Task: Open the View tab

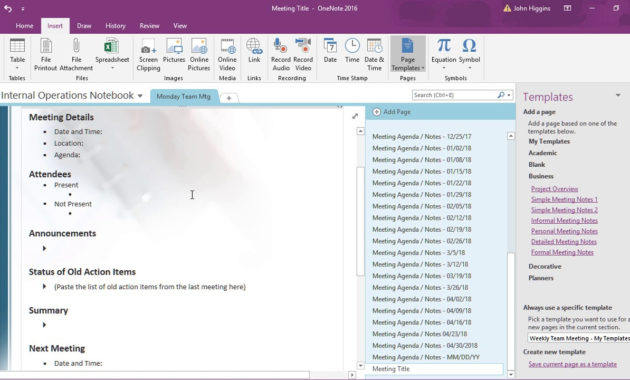Action: [x=180, y=26]
